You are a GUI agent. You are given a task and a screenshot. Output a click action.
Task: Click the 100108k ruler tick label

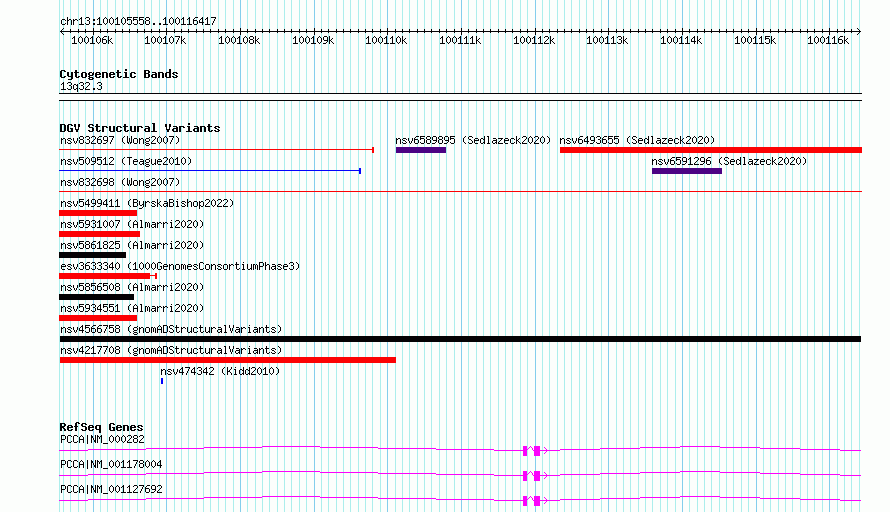coord(239,40)
